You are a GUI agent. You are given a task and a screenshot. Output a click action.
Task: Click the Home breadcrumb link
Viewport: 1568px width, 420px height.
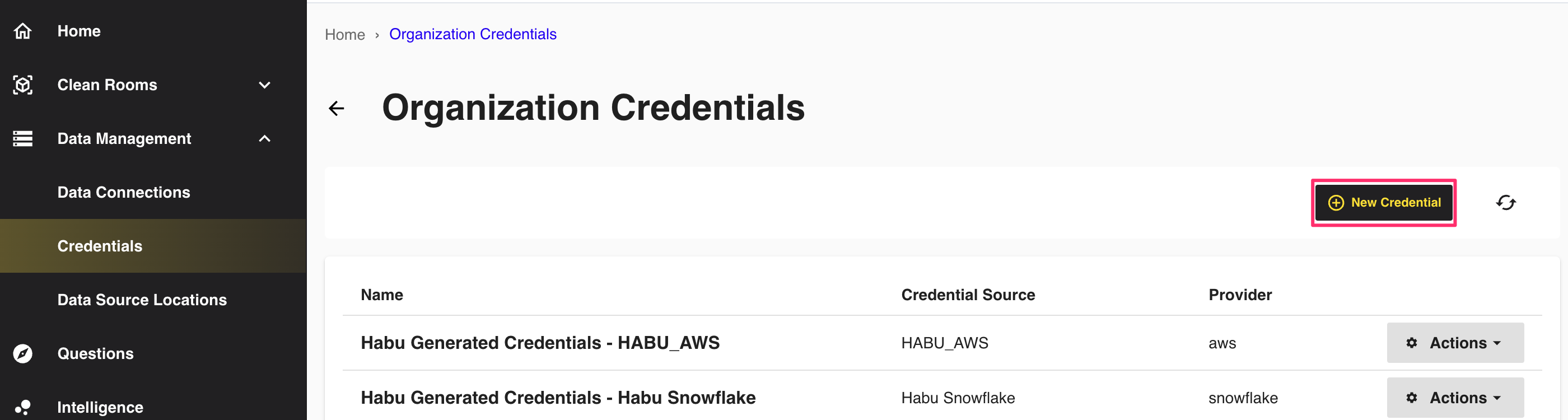pyautogui.click(x=344, y=35)
